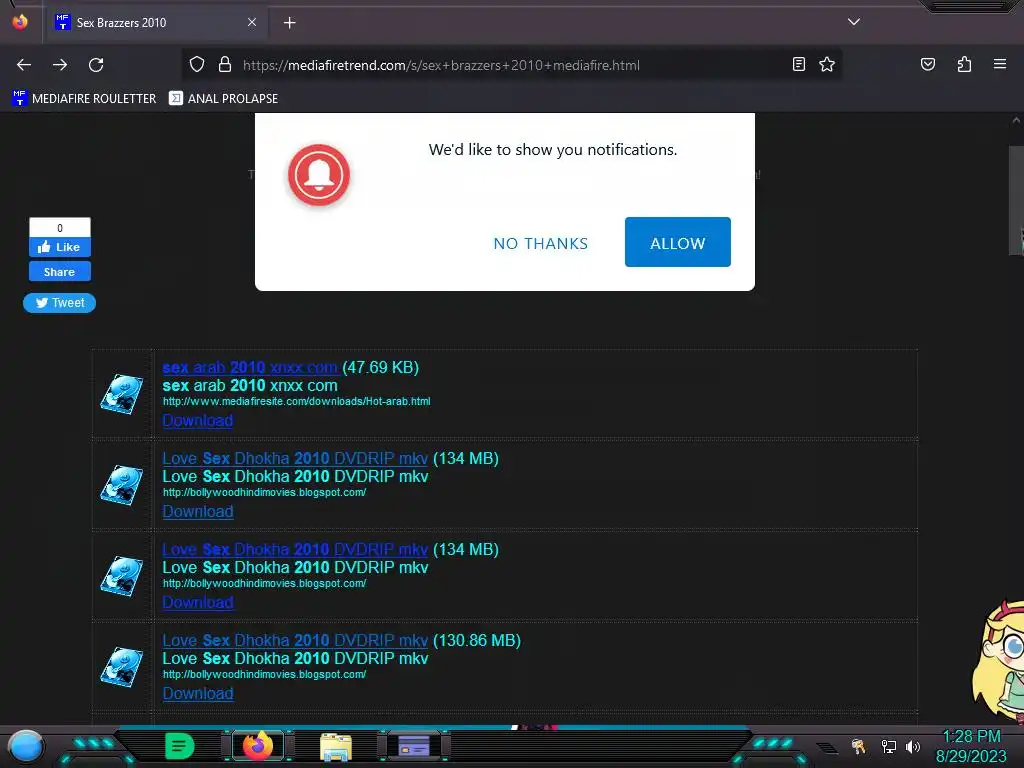Open the Start orb on the taskbar
The image size is (1024, 768).
[25, 747]
